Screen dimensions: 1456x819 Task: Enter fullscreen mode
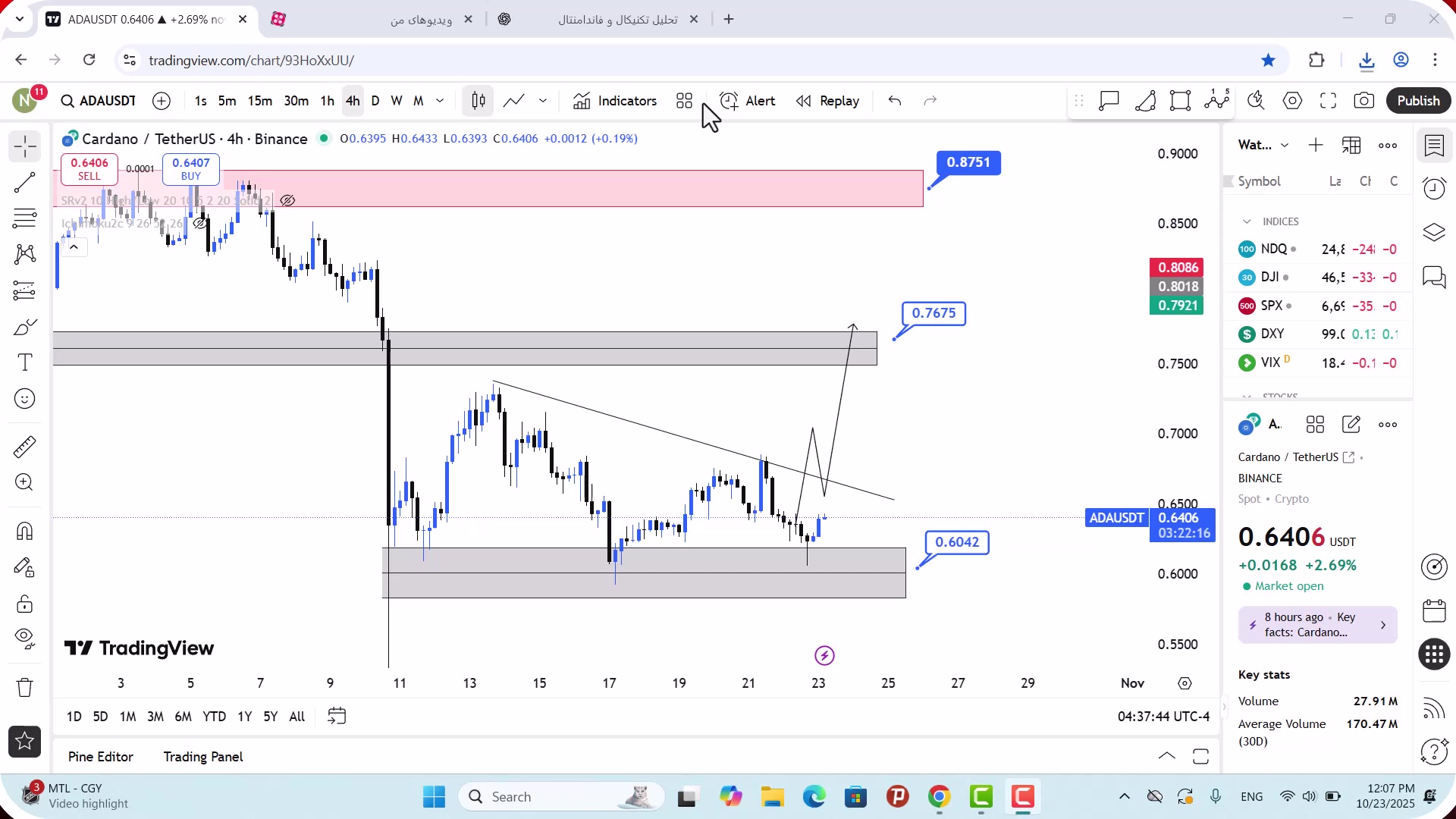(x=1328, y=101)
